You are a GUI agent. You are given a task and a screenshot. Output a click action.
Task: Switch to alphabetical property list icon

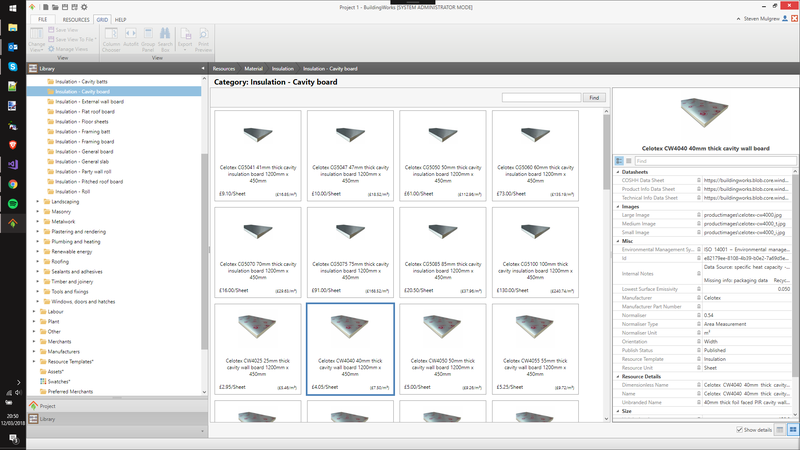tap(629, 161)
